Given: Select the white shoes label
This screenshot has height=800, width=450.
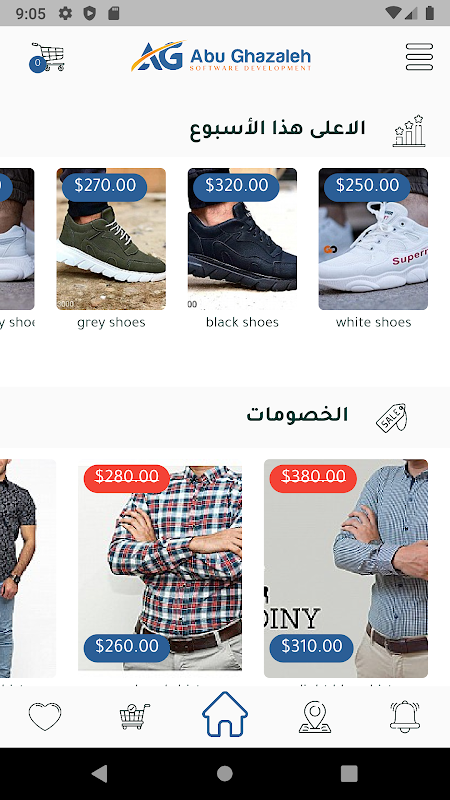Looking at the screenshot, I should click(373, 322).
